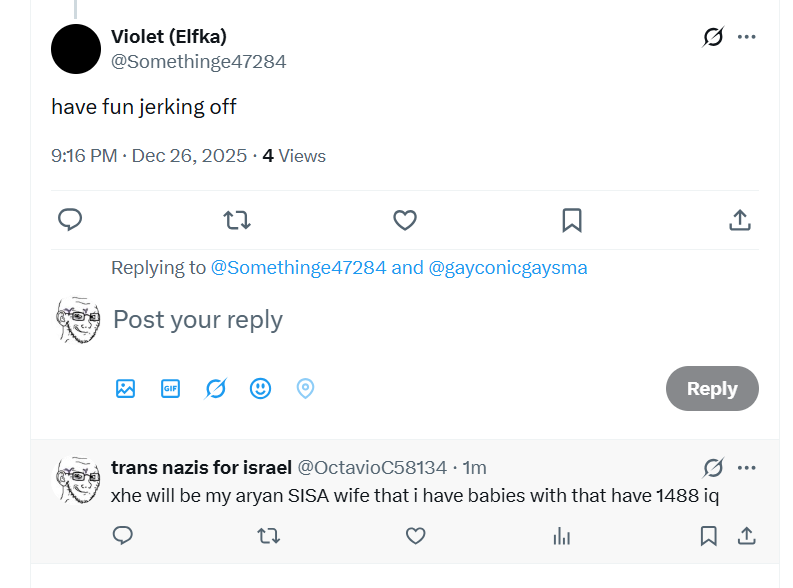Viewport: 793px width, 588px height.
Task: Like the main post by Violet
Action: pyautogui.click(x=404, y=220)
